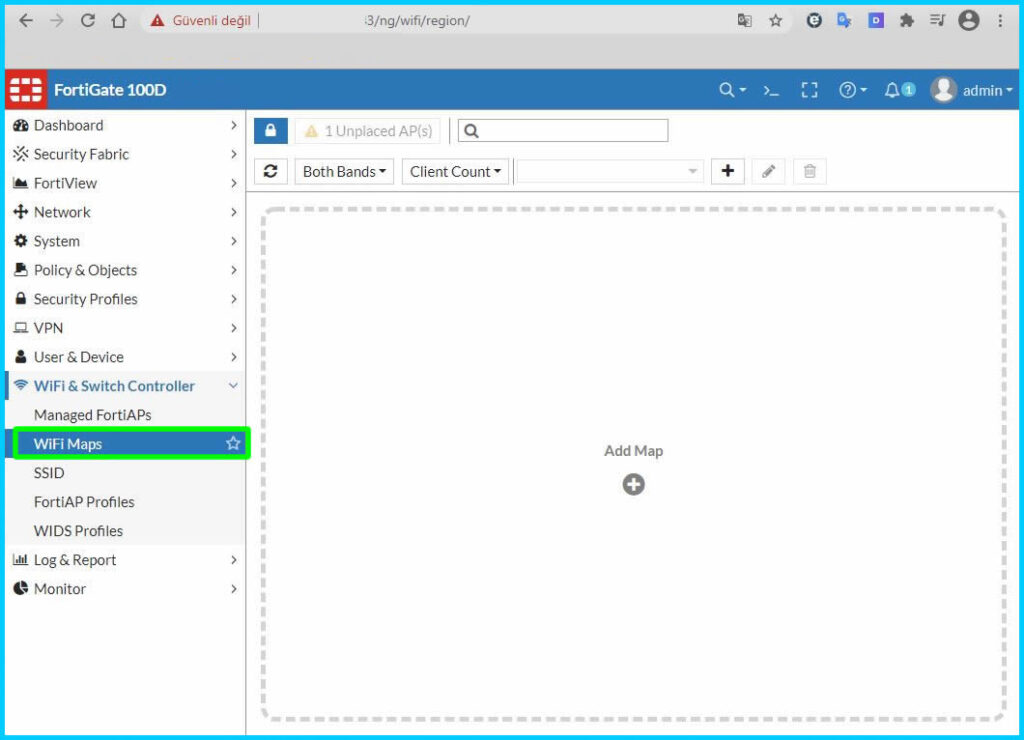The width and height of the screenshot is (1024, 740).
Task: Click the browser forward arrow
Action: (x=57, y=20)
